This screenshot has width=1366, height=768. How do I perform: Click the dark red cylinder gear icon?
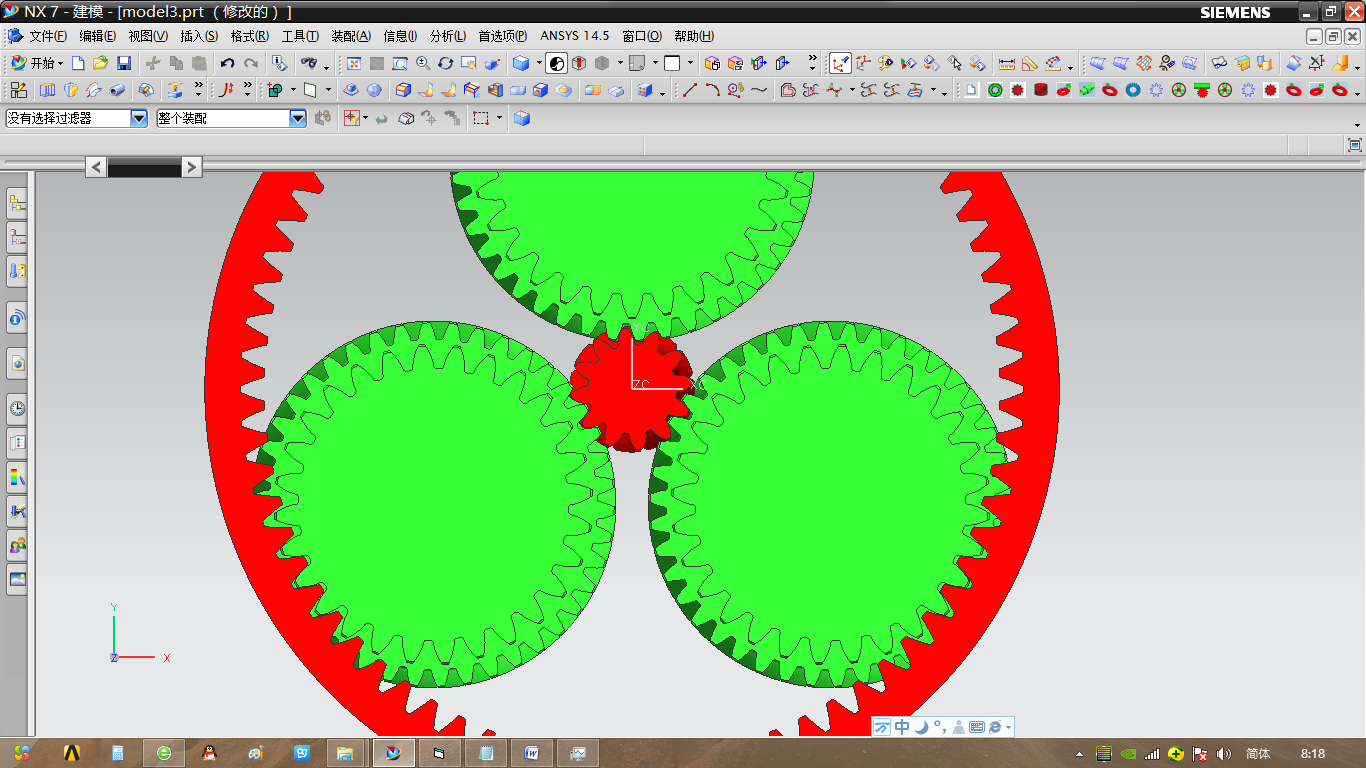coord(1041,90)
